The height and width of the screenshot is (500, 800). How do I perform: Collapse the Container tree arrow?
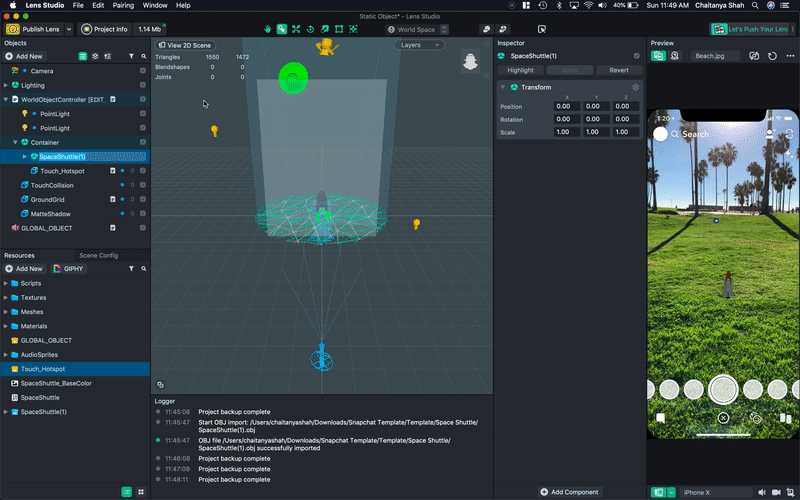click(x=15, y=142)
